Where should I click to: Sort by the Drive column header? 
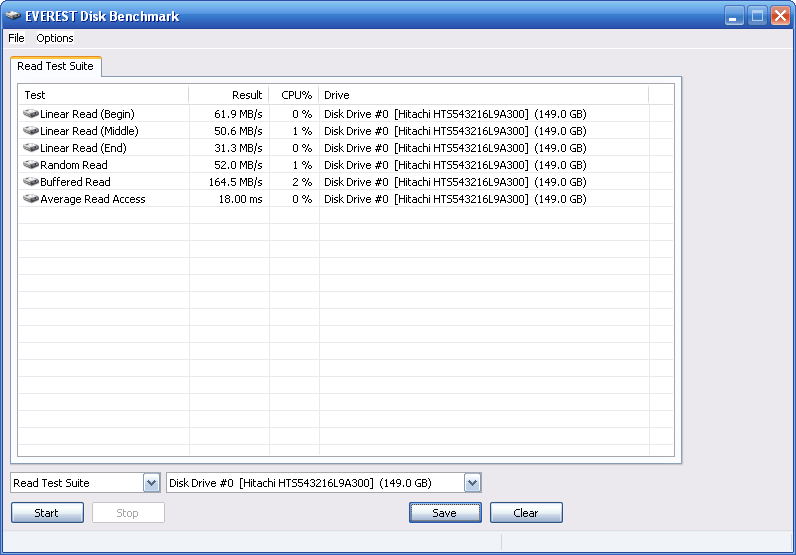[484, 95]
